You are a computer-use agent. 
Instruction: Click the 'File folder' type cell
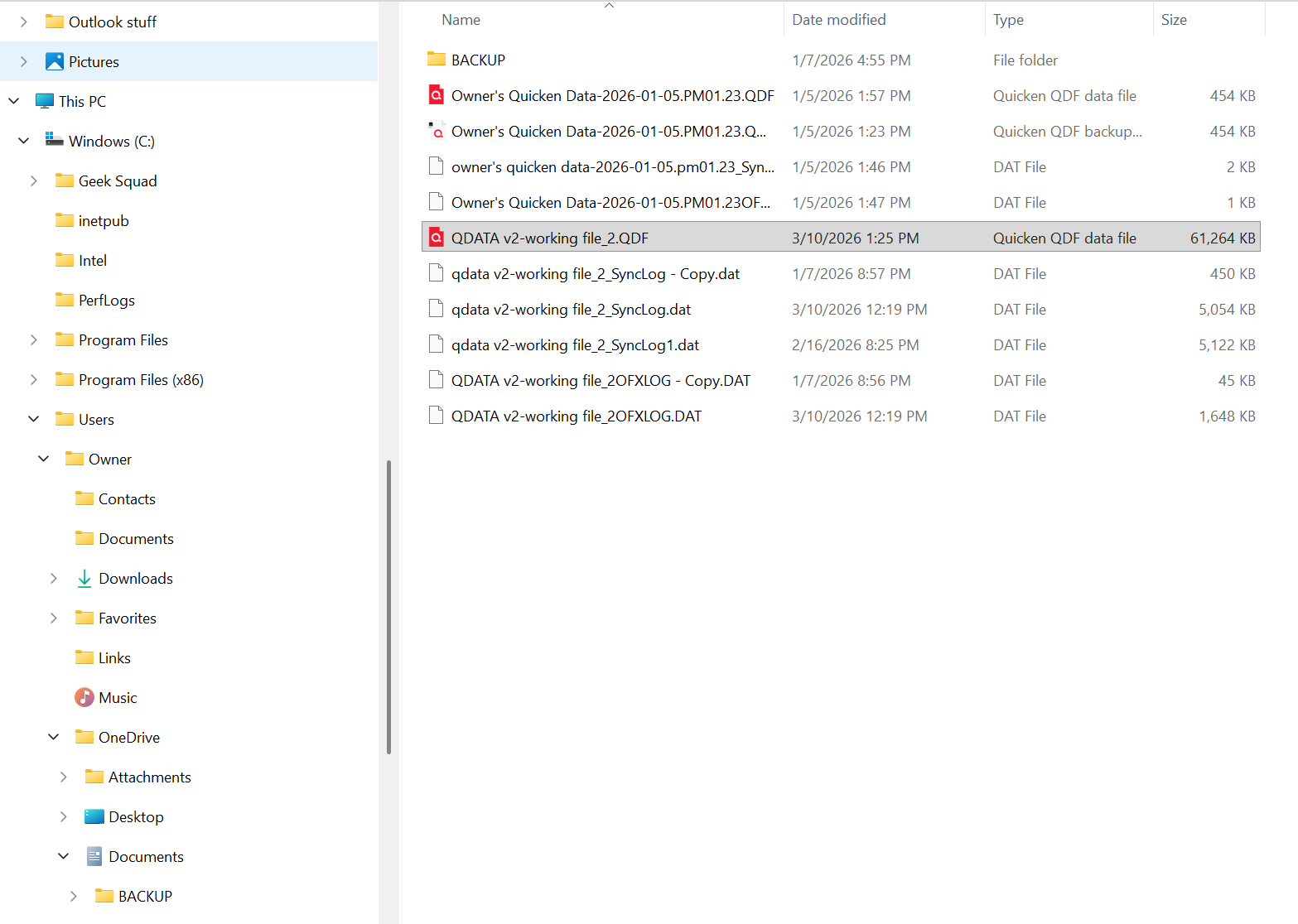pos(1025,60)
